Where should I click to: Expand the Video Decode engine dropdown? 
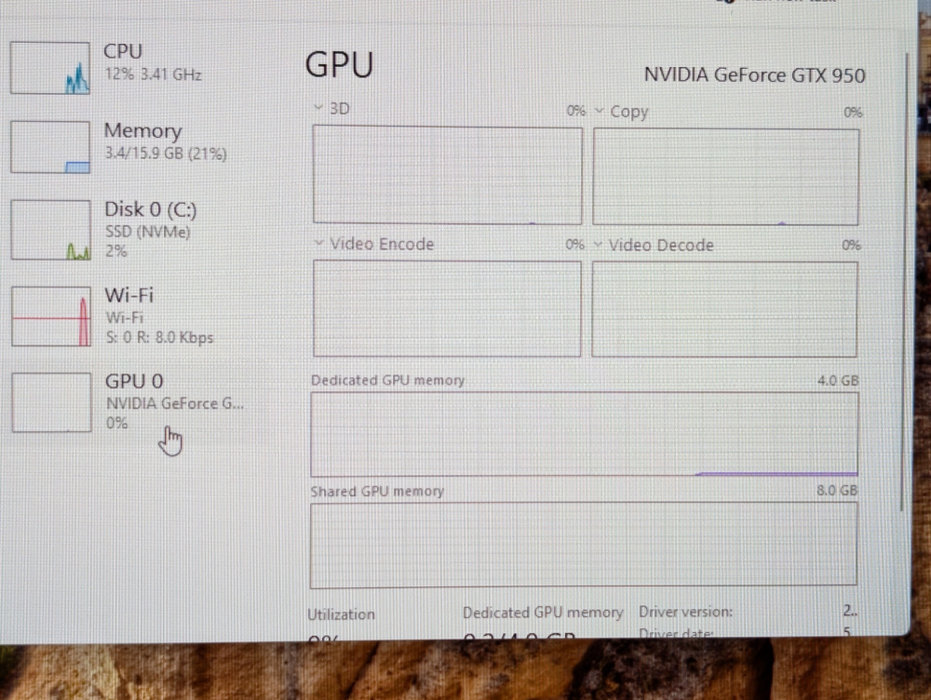[x=598, y=245]
